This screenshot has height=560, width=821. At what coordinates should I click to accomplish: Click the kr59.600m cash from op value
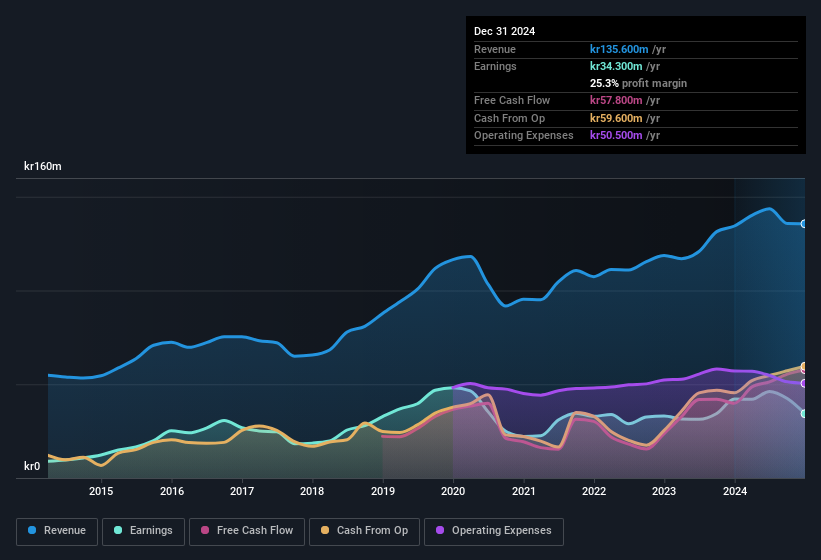(x=616, y=118)
